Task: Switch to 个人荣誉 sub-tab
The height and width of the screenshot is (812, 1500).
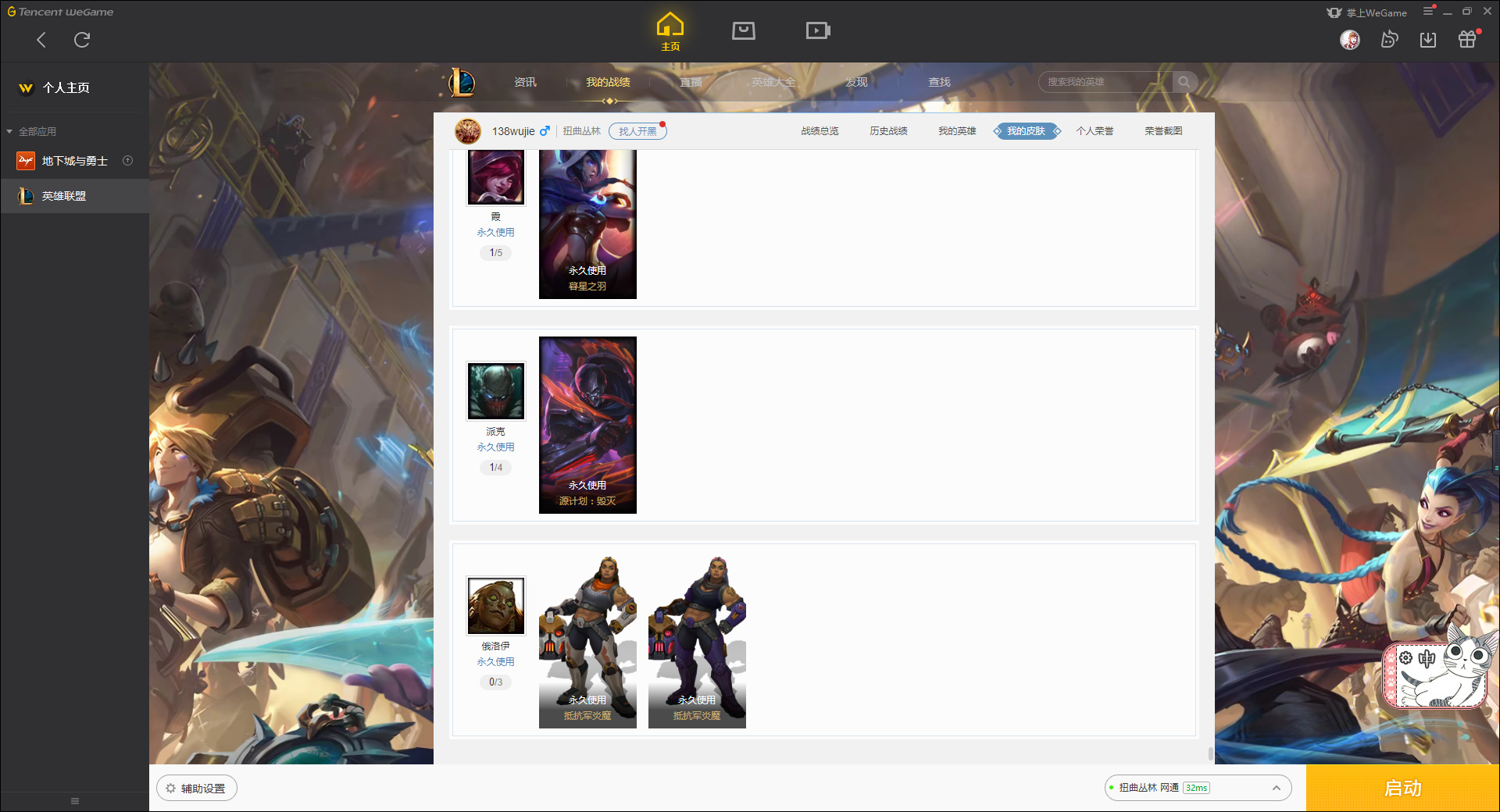Action: pyautogui.click(x=1095, y=131)
